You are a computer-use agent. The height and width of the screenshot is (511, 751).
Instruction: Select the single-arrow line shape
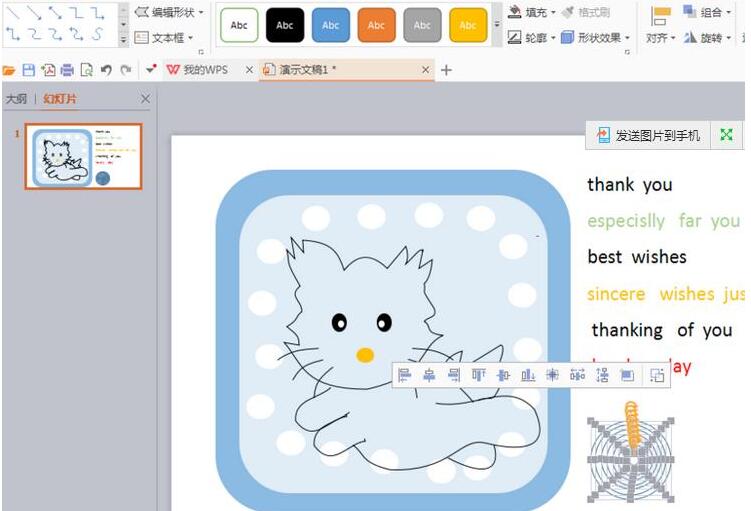34,13
